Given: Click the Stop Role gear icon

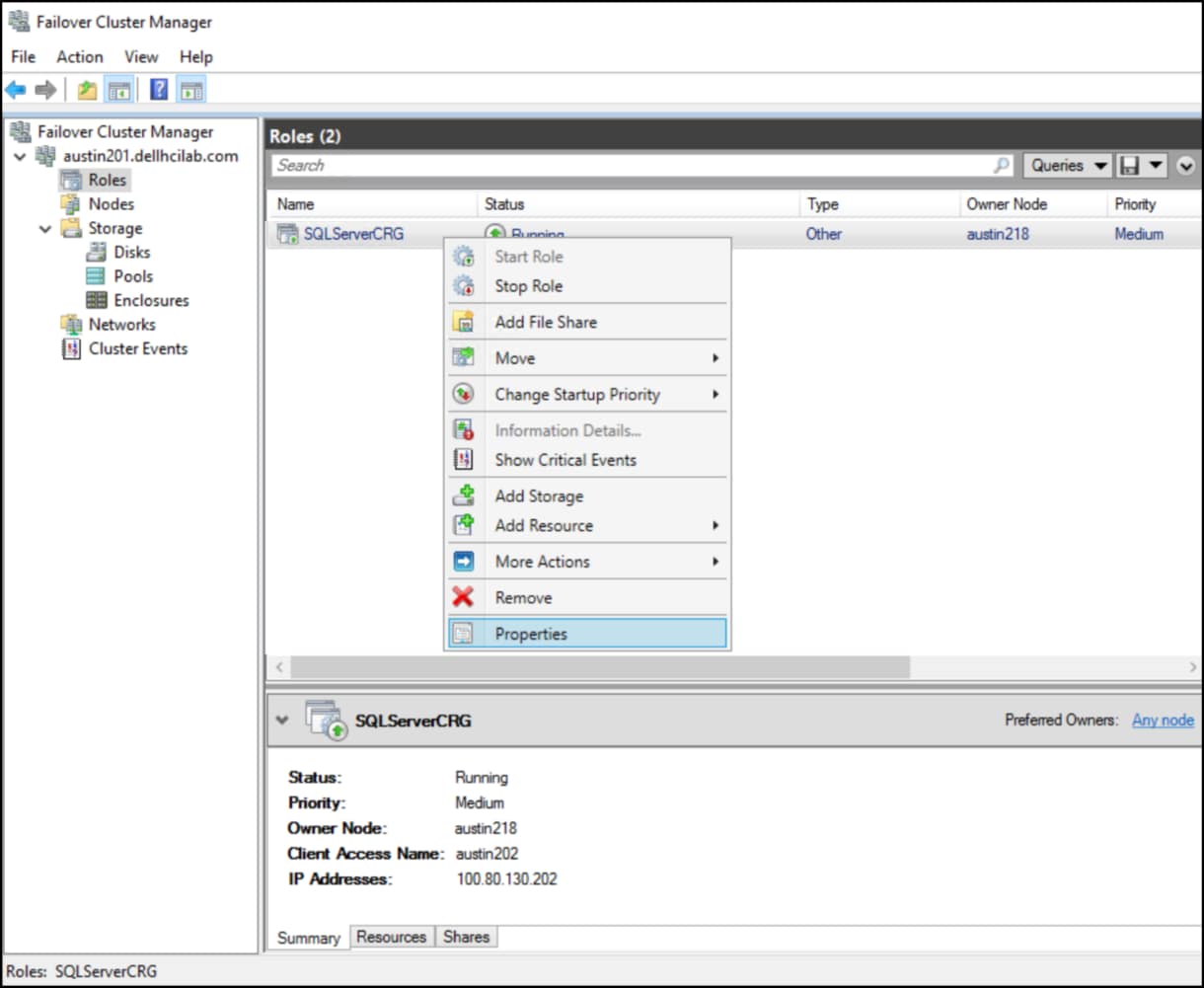Looking at the screenshot, I should coord(463,286).
